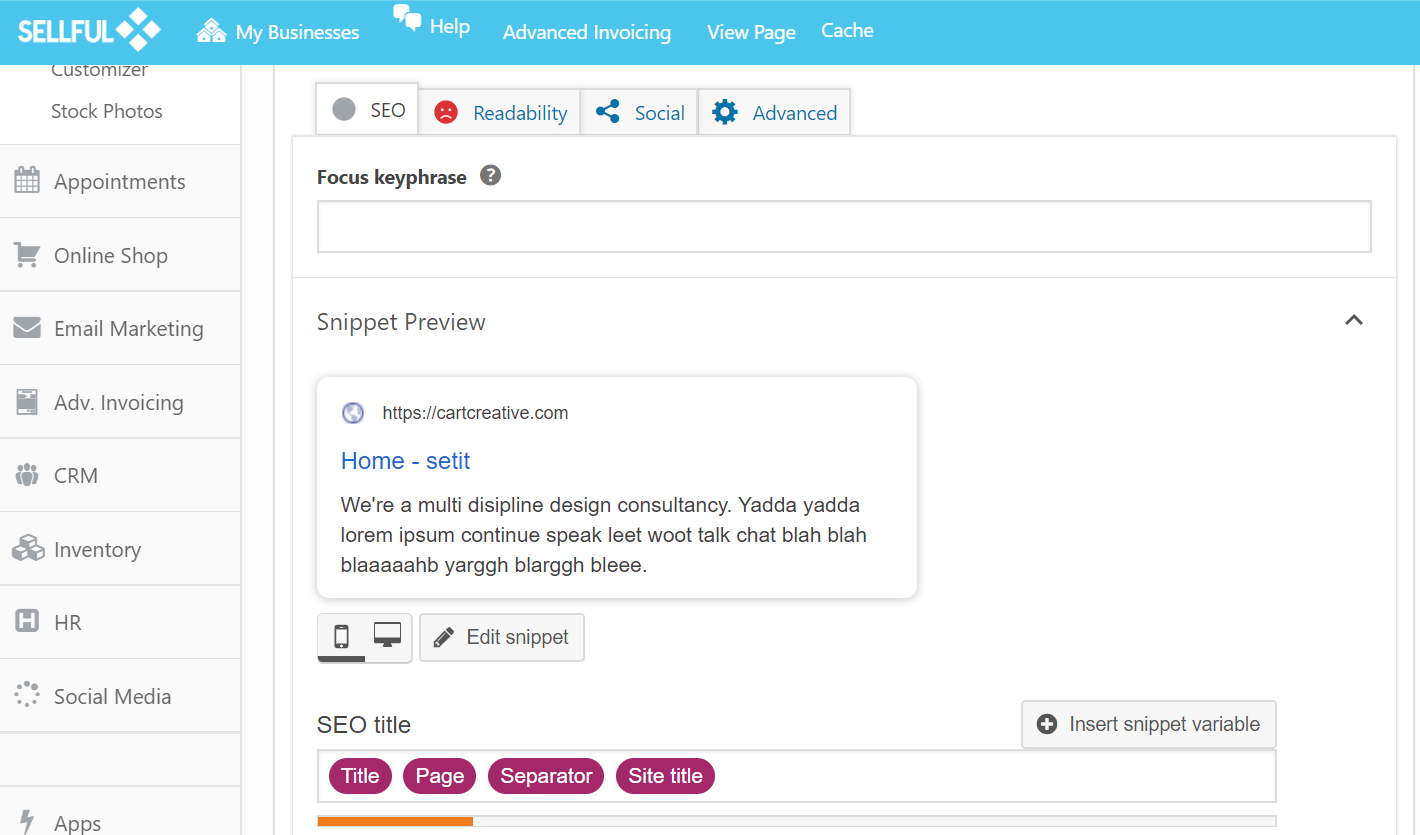The height and width of the screenshot is (835, 1420).
Task: Open Customizer in sidebar
Action: pos(99,70)
